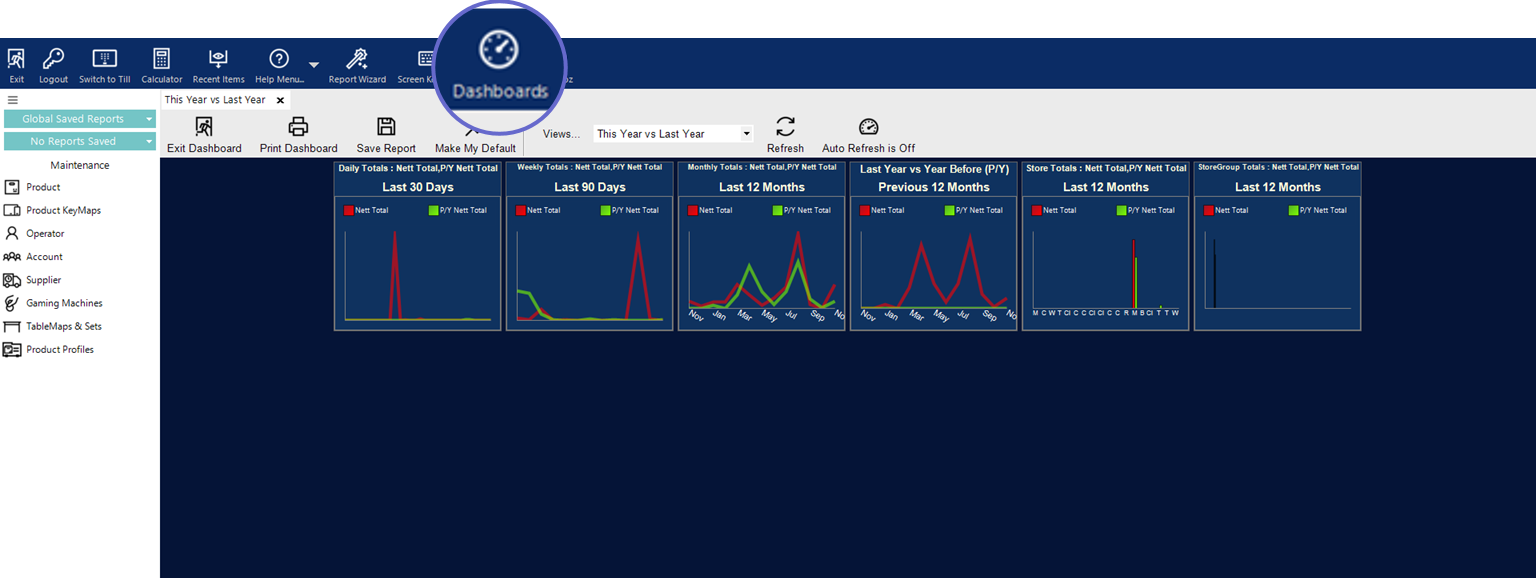1536x578 pixels.
Task: Click the Save Report disk icon
Action: pyautogui.click(x=386, y=127)
